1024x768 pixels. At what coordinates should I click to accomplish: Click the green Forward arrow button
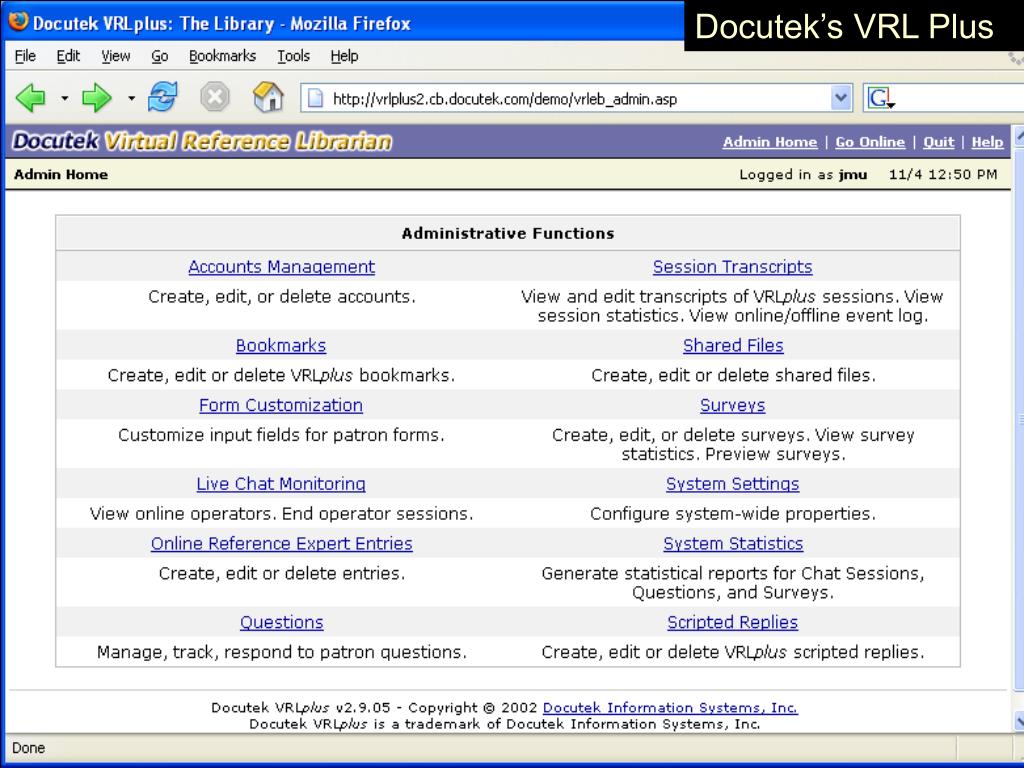(97, 98)
